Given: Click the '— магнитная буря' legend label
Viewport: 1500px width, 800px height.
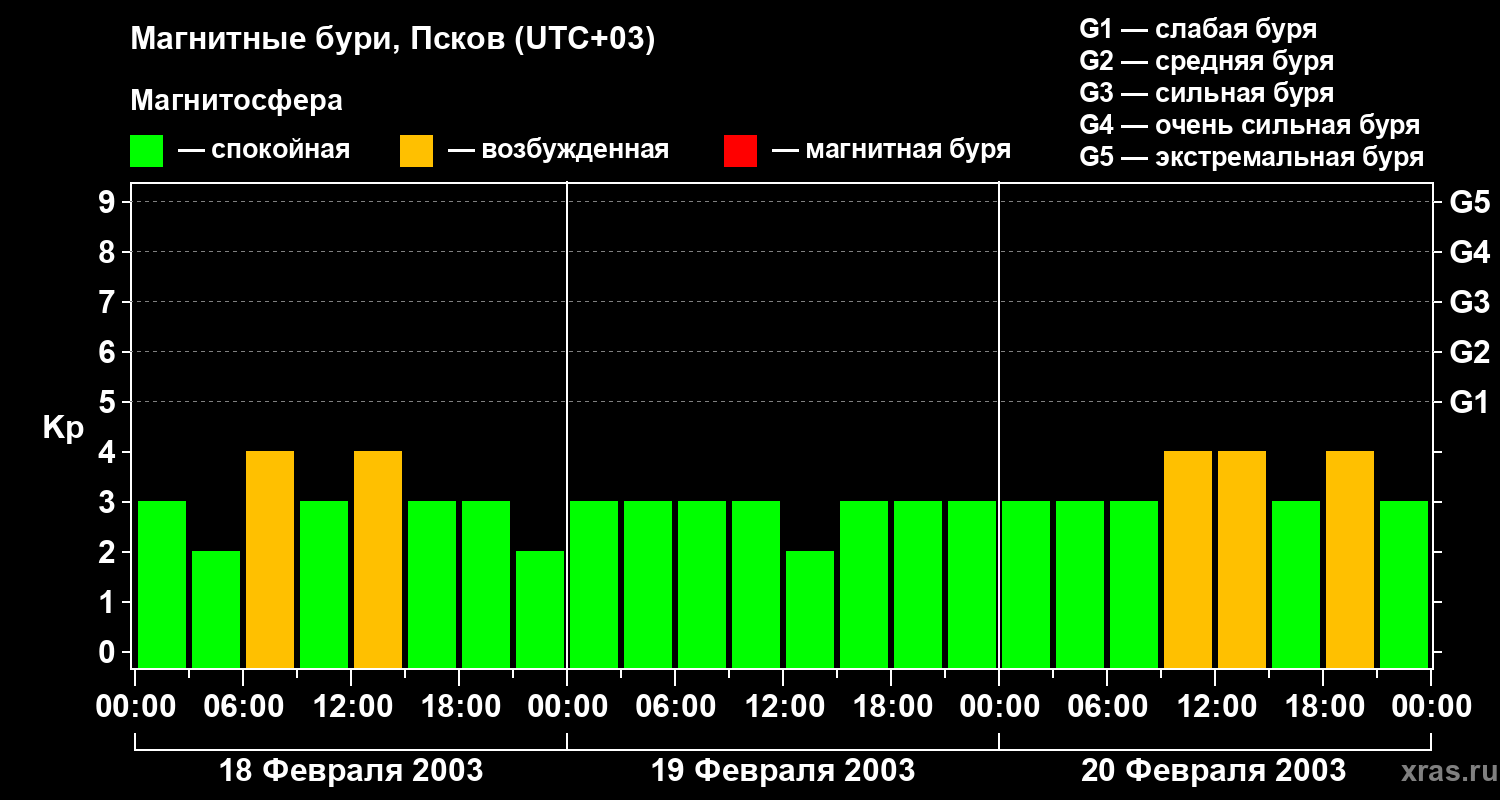Looking at the screenshot, I should [x=891, y=150].
